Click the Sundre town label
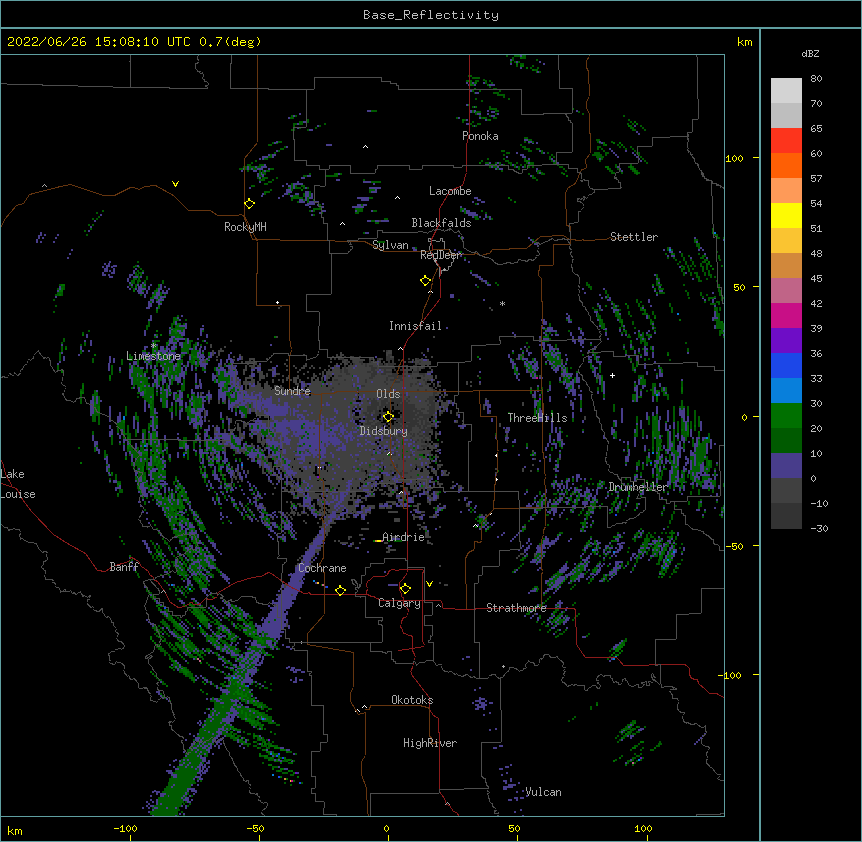 (x=292, y=391)
